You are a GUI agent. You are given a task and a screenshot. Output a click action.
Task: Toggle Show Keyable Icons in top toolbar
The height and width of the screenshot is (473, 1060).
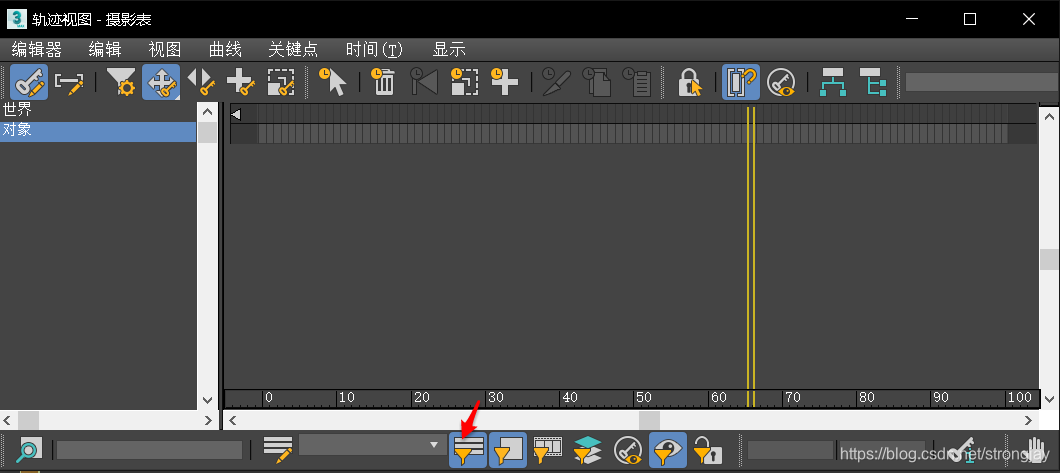(781, 82)
